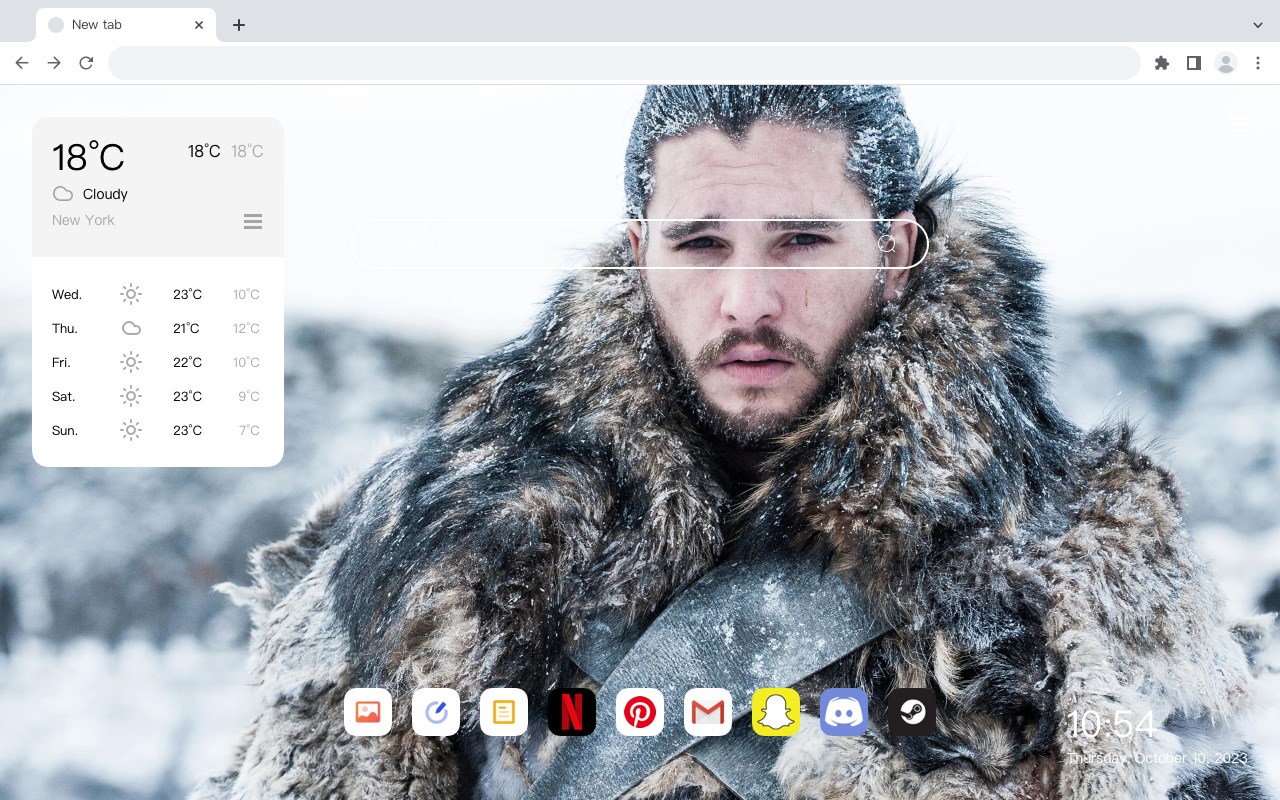
Task: Select the Sat. forecast row label
Action: pos(64,396)
